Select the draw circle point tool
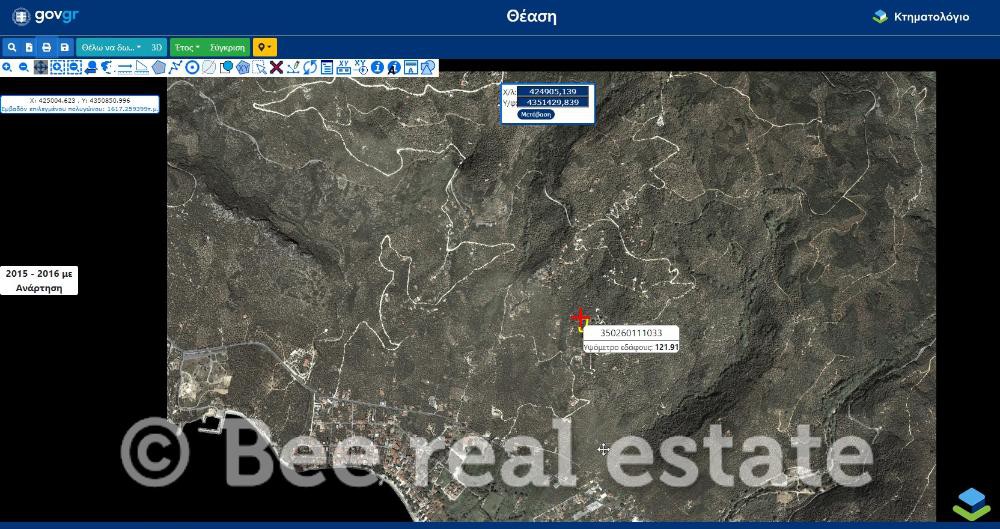Image resolution: width=1000 pixels, height=529 pixels. [192, 68]
